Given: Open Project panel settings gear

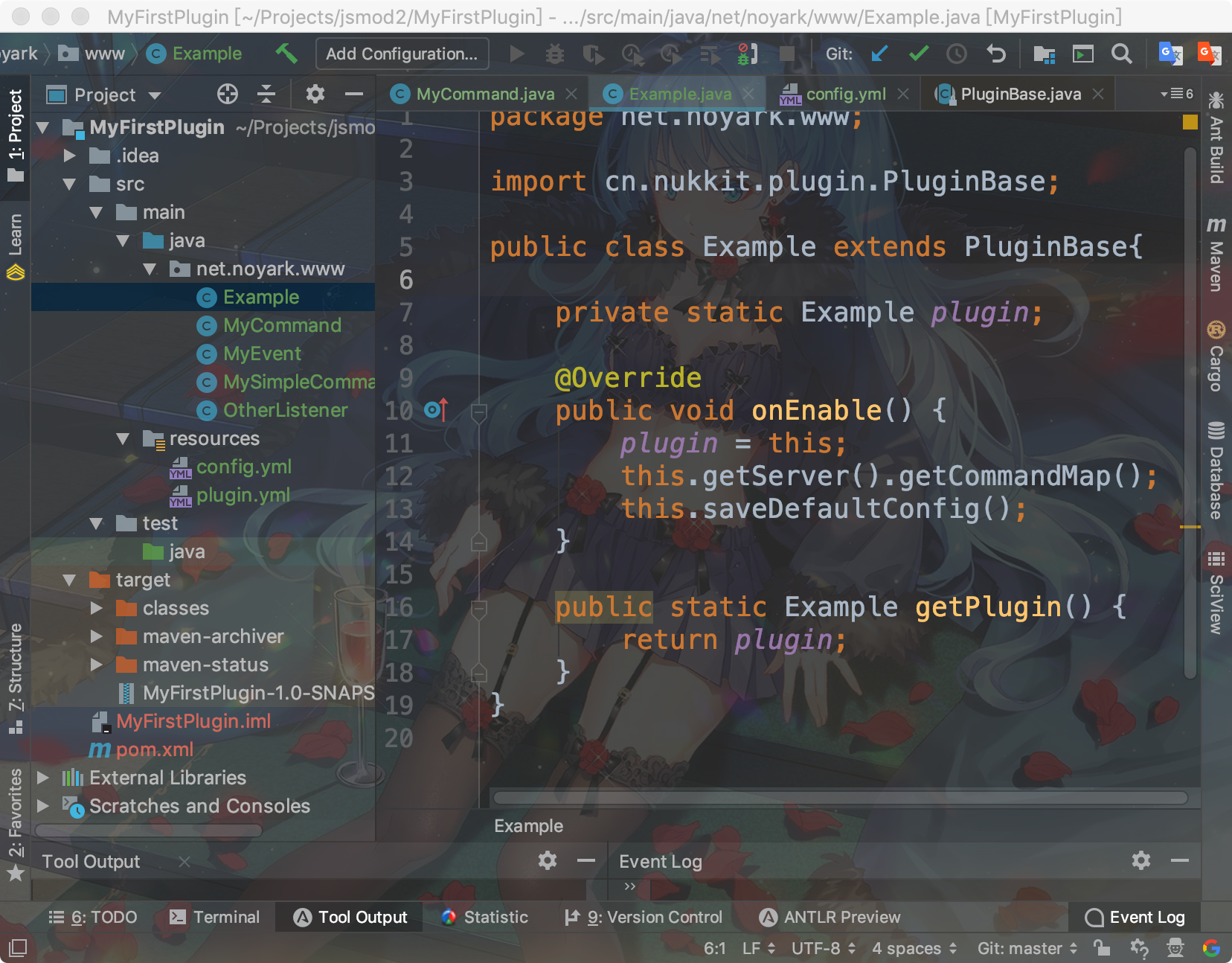Looking at the screenshot, I should click(x=315, y=94).
